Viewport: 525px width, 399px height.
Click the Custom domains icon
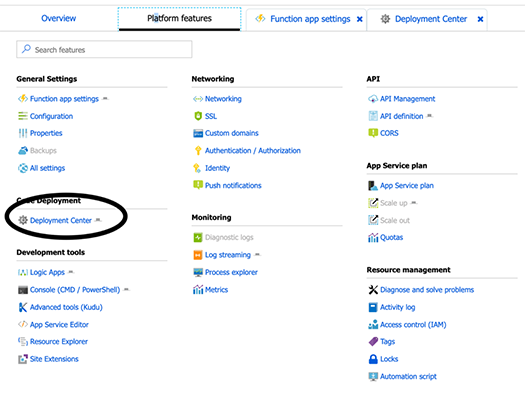click(198, 133)
